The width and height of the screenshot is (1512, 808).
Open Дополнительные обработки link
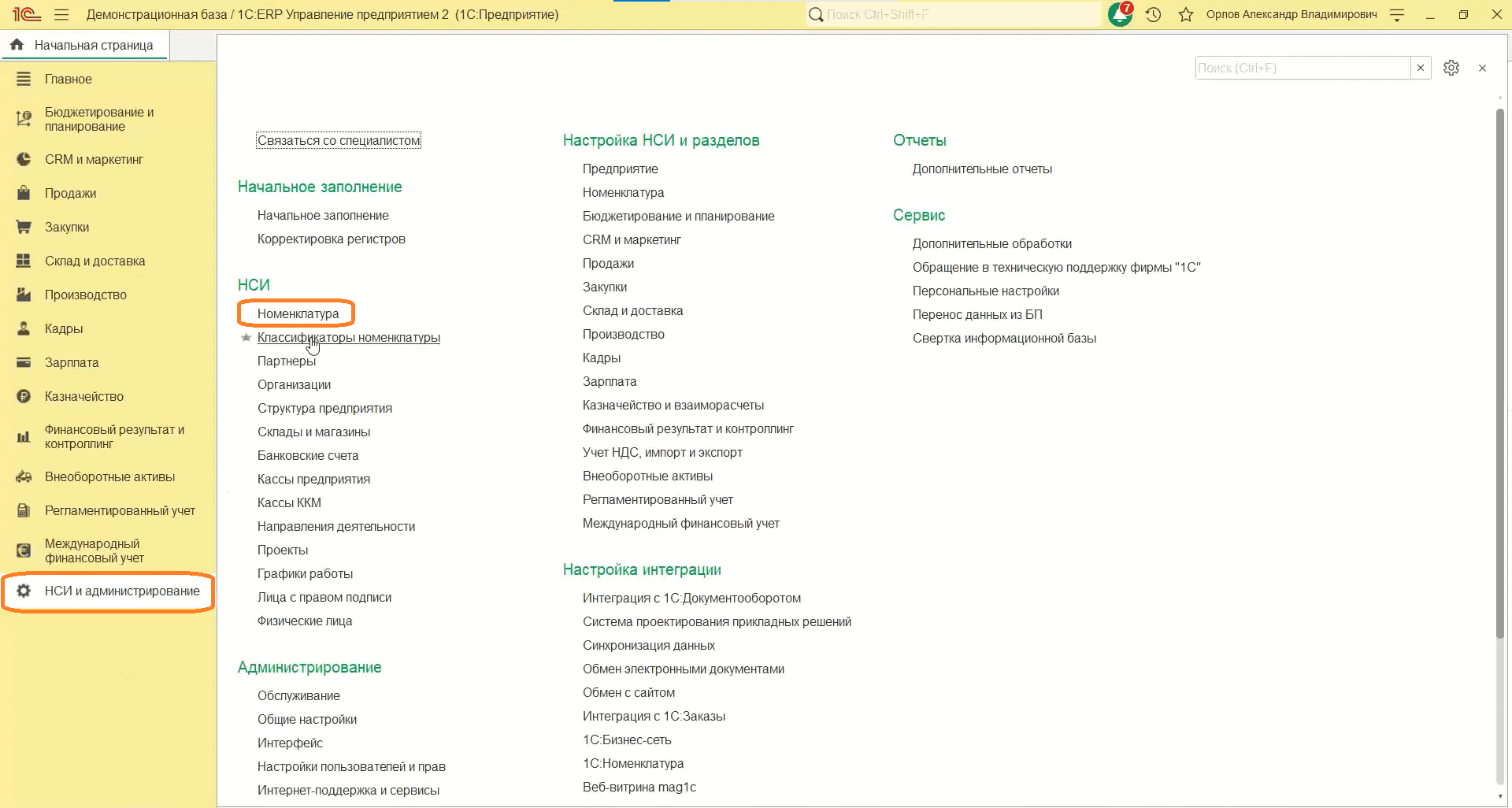click(x=992, y=243)
